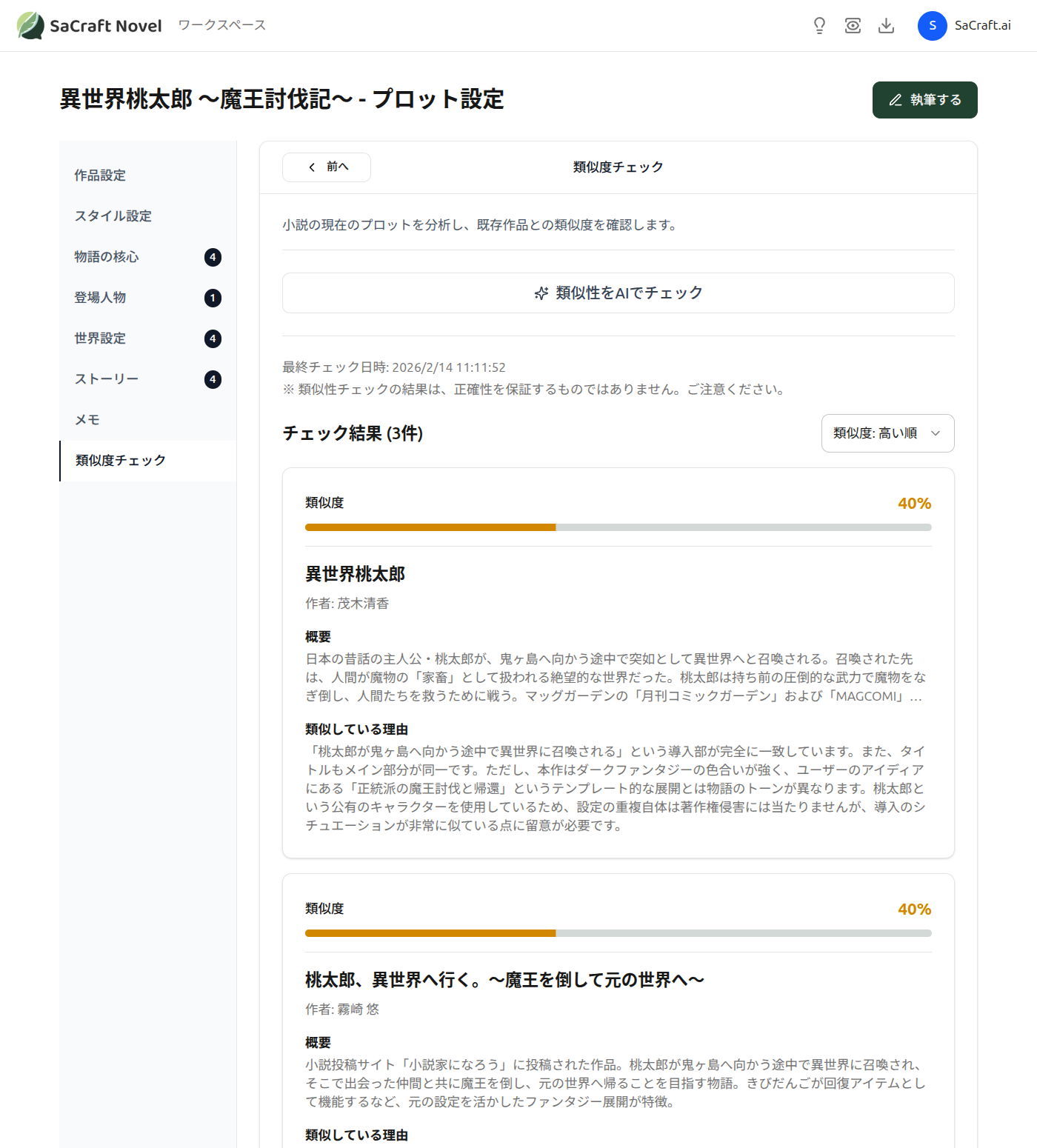Image resolution: width=1037 pixels, height=1148 pixels.
Task: Click the back chevron icon on 前へ button
Action: [x=312, y=167]
